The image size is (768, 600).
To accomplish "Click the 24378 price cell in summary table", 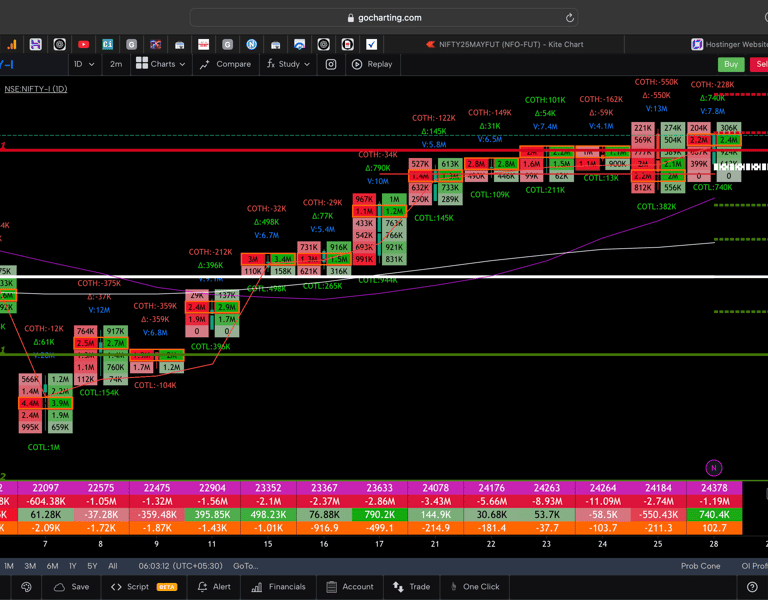I will pyautogui.click(x=714, y=488).
